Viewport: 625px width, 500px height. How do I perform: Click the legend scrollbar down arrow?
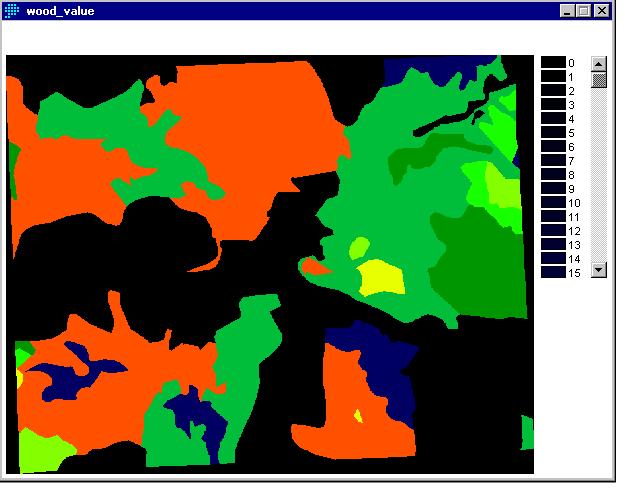coord(599,270)
